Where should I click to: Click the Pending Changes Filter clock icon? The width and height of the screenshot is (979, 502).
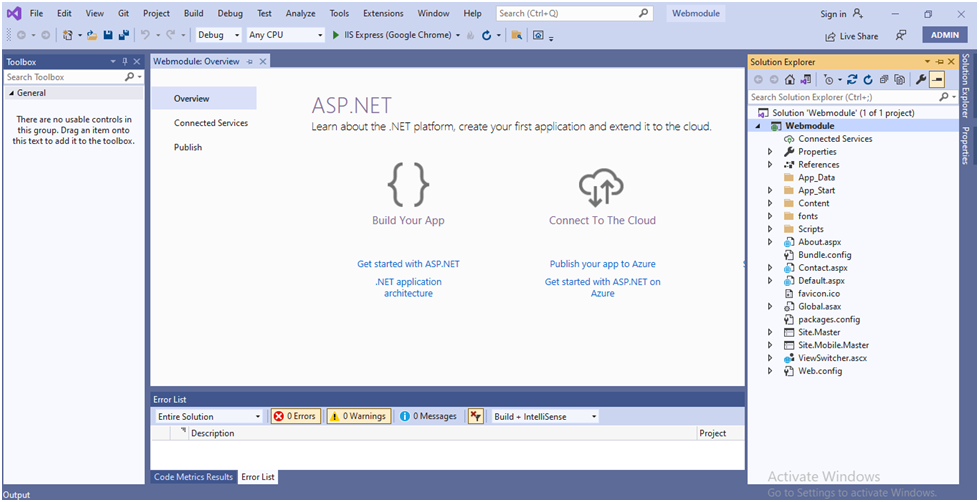[828, 79]
